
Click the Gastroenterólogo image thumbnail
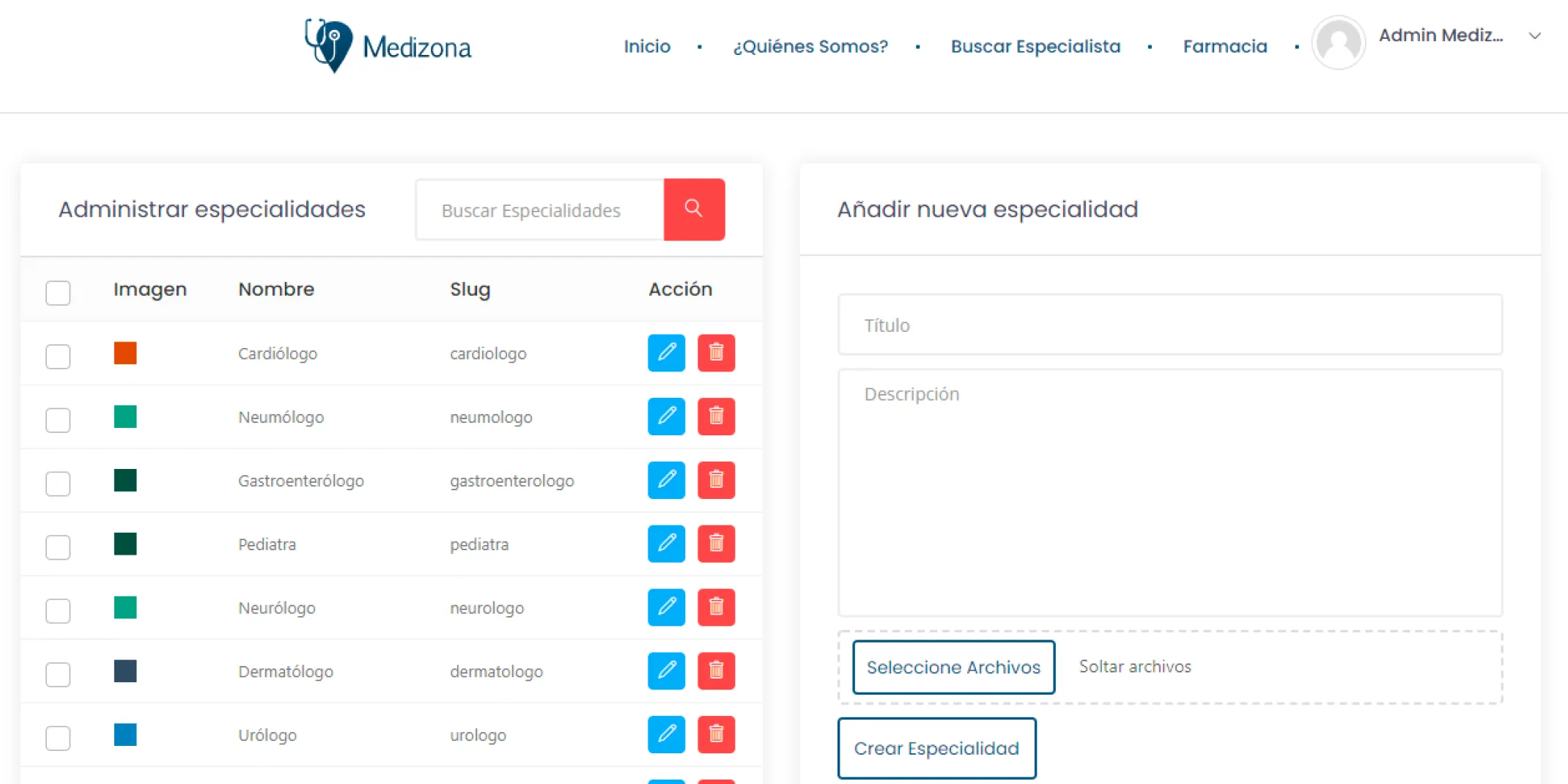[125, 481]
